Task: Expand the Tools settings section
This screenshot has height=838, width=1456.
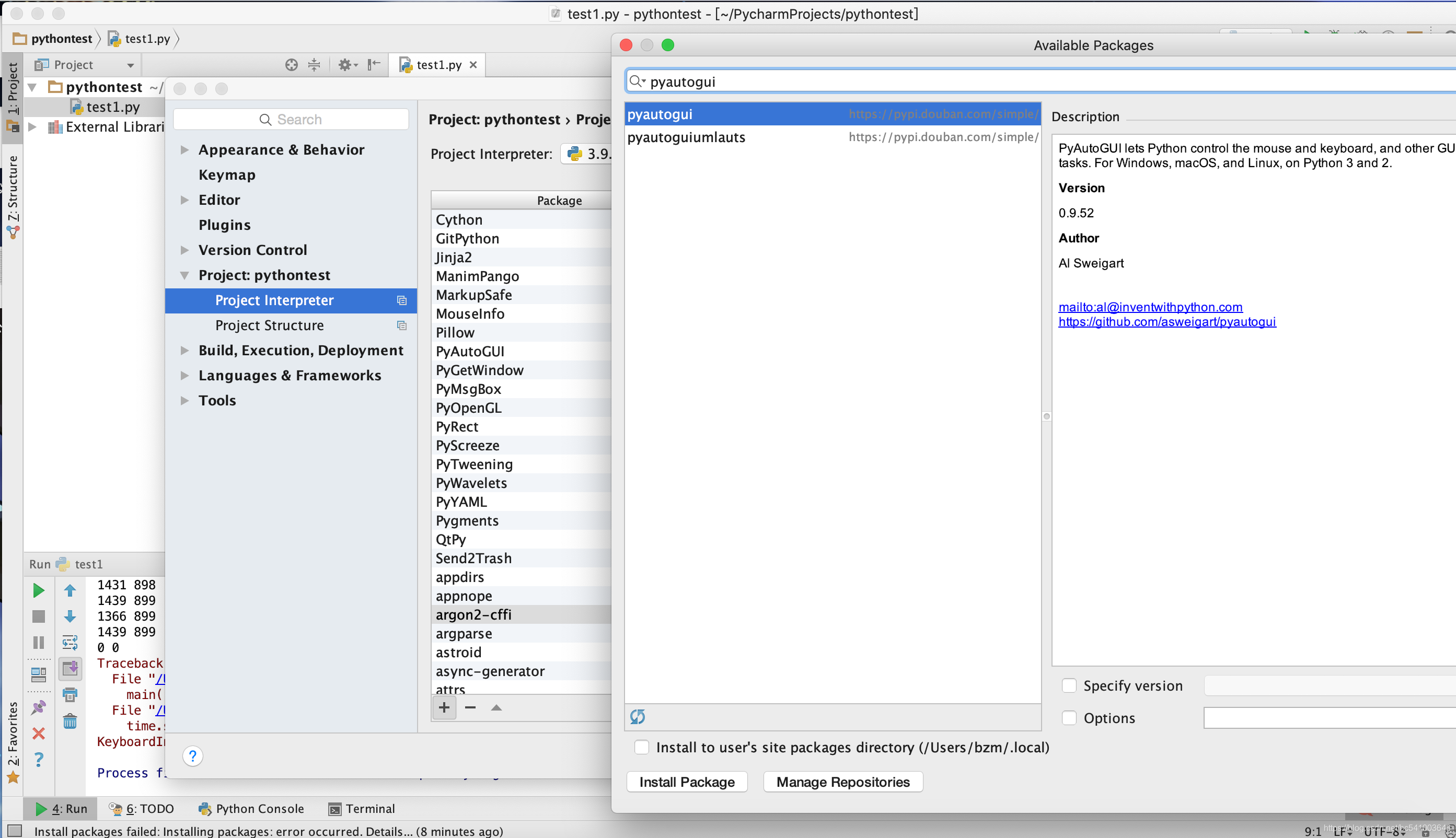Action: click(x=184, y=401)
